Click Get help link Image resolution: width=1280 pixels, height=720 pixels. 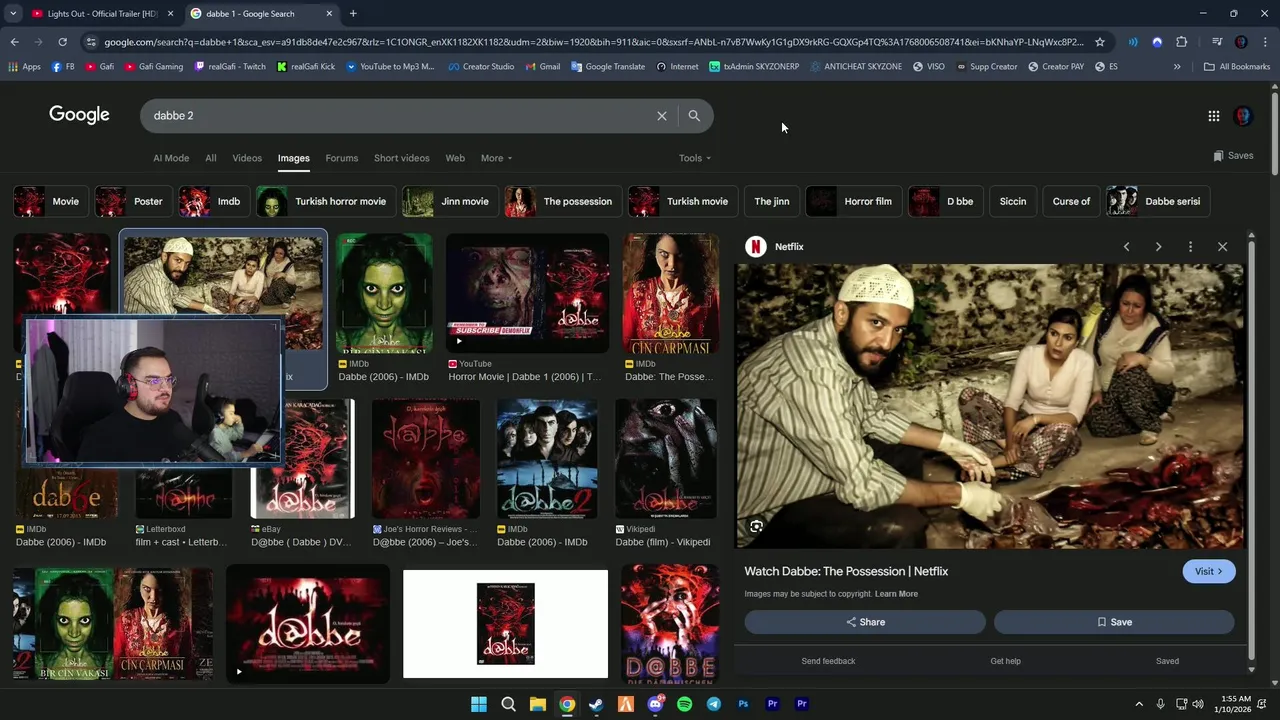pyautogui.click(x=1005, y=661)
